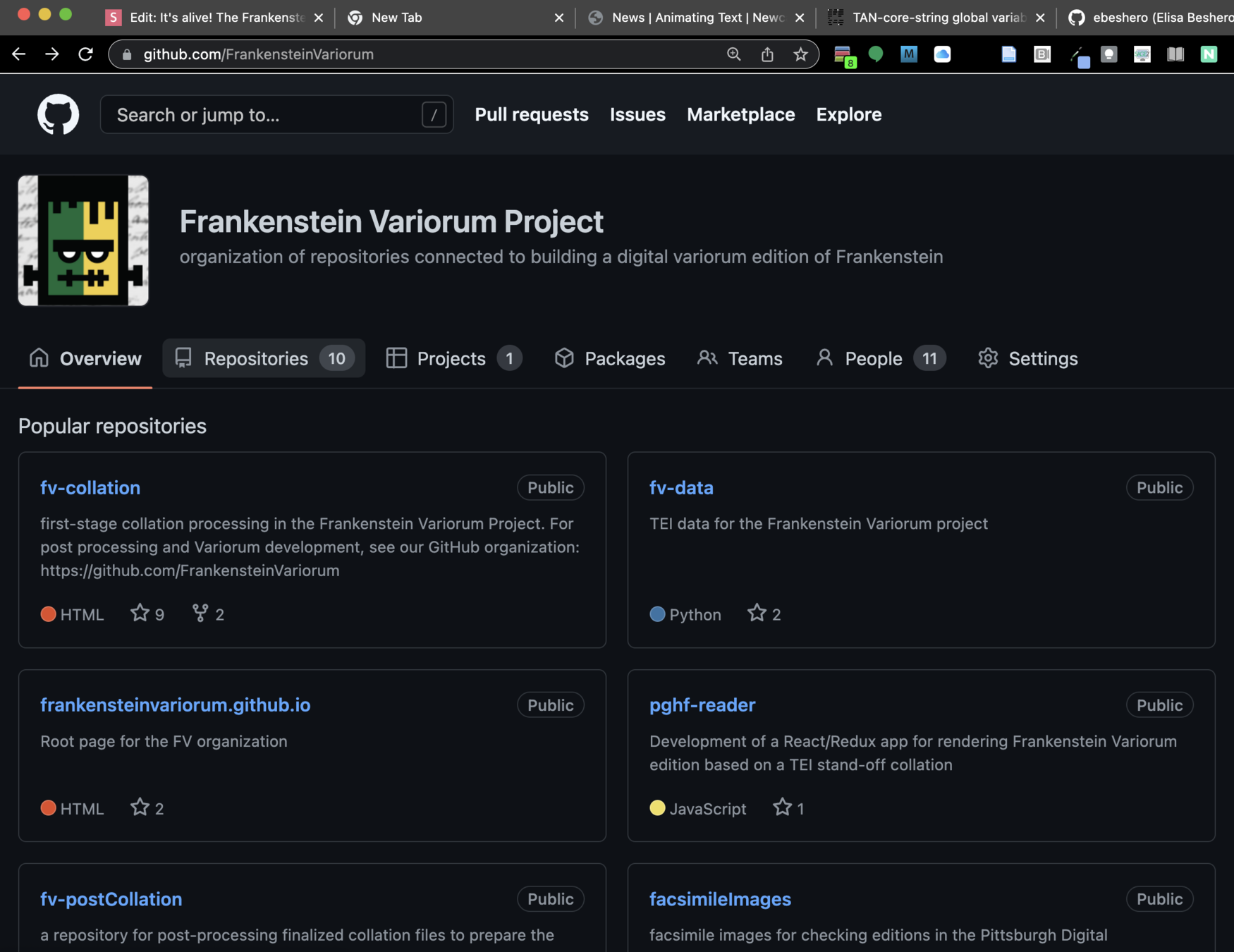Click the green N extension icon
Viewport: 1234px width, 952px height.
point(1209,54)
